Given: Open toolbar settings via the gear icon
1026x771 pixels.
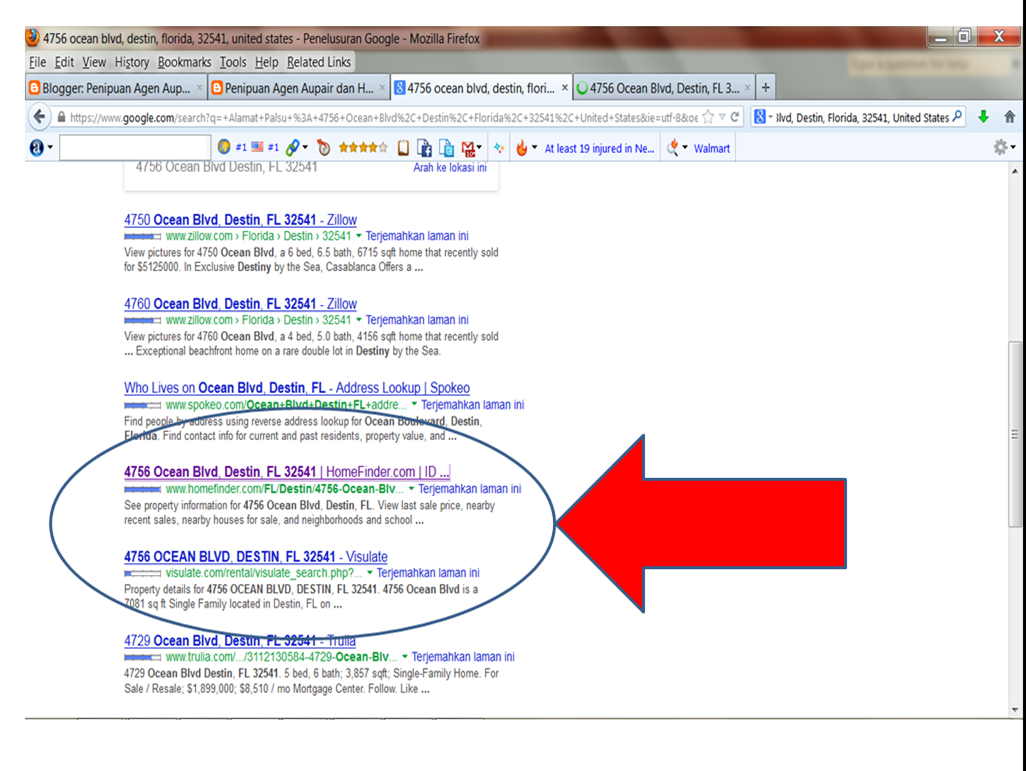Looking at the screenshot, I should click(1000, 147).
